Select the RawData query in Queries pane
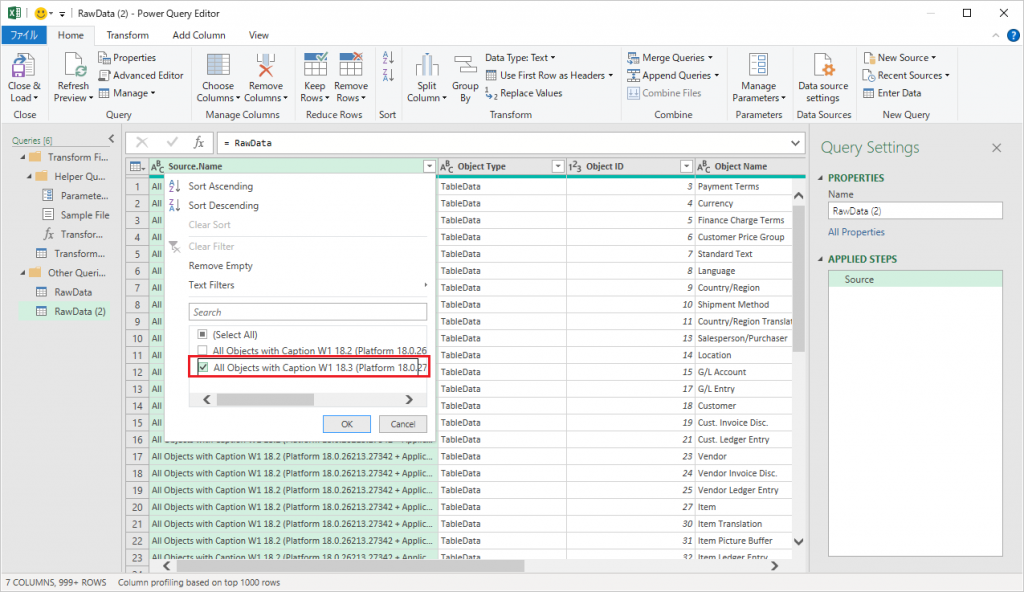This screenshot has width=1024, height=592. coord(73,292)
